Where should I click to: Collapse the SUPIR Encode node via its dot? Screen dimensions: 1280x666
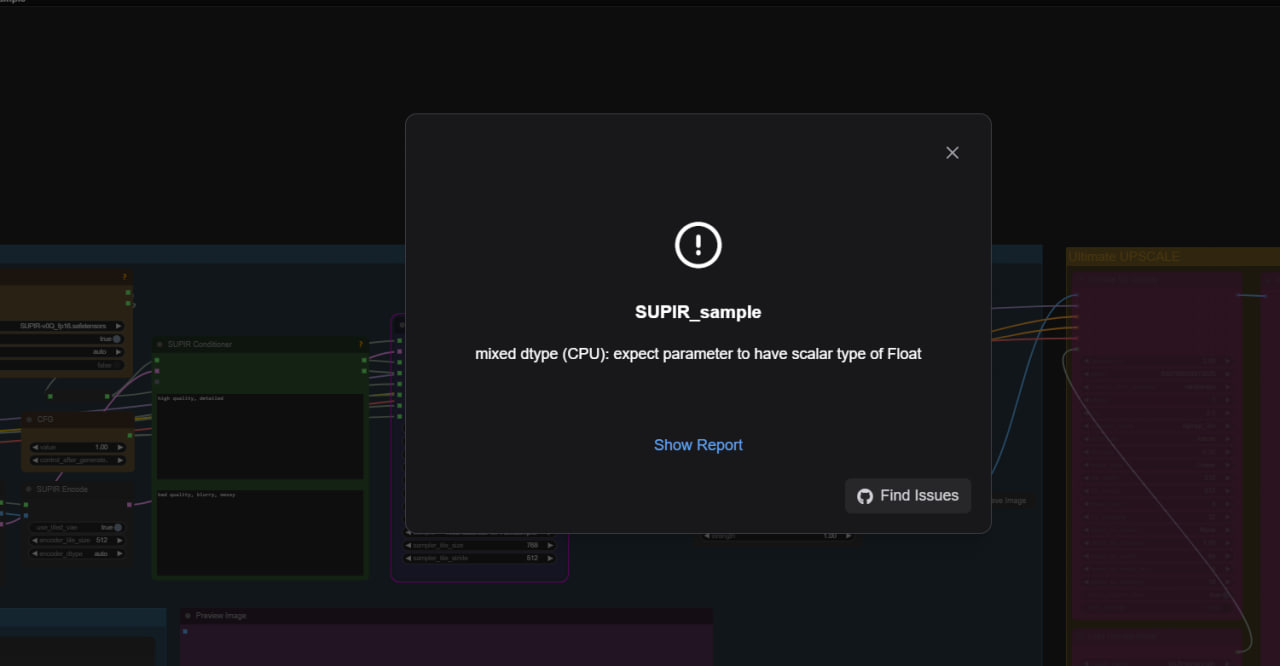tap(30, 489)
